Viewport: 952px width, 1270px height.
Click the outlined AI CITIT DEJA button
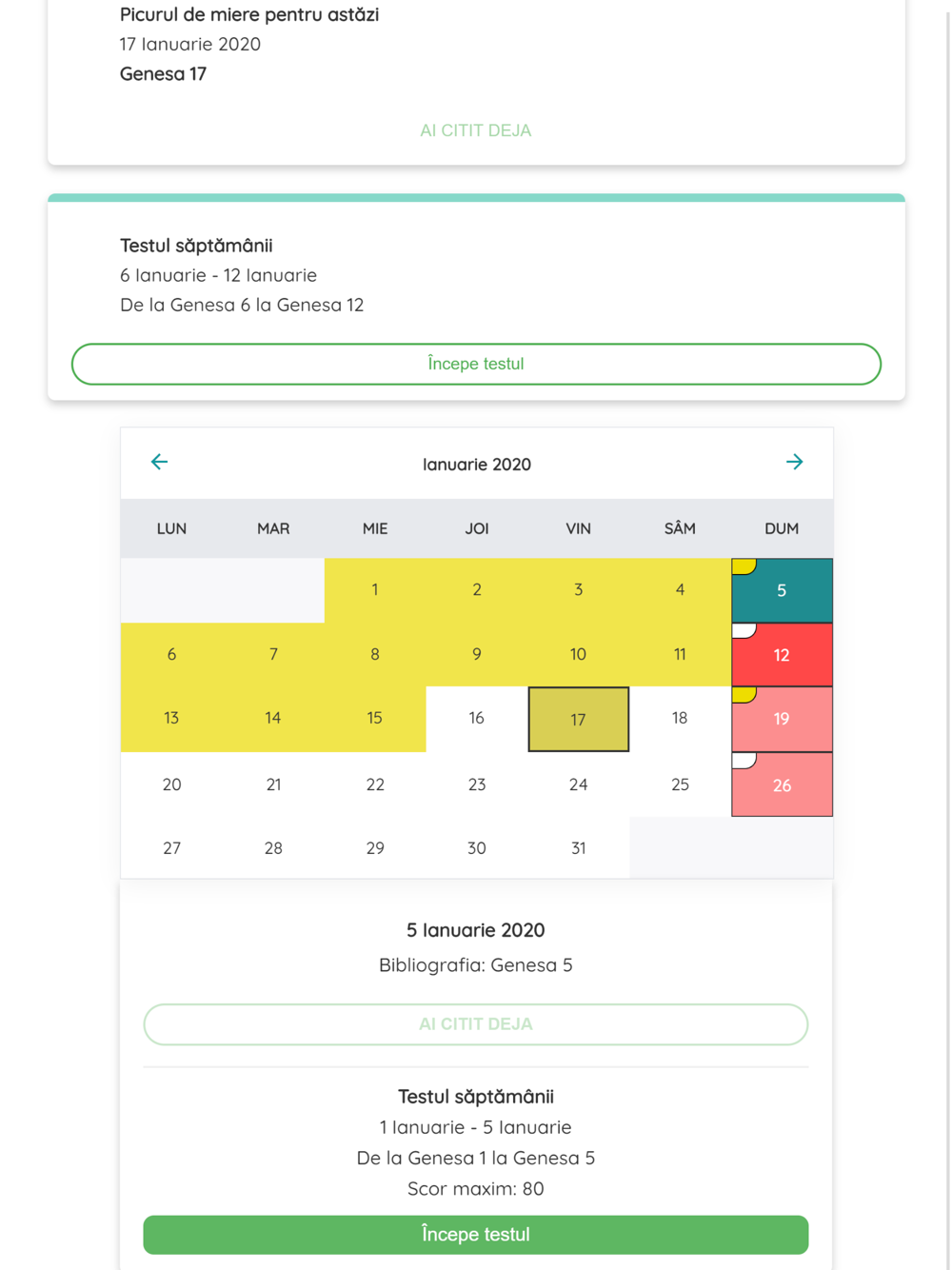tap(475, 1024)
